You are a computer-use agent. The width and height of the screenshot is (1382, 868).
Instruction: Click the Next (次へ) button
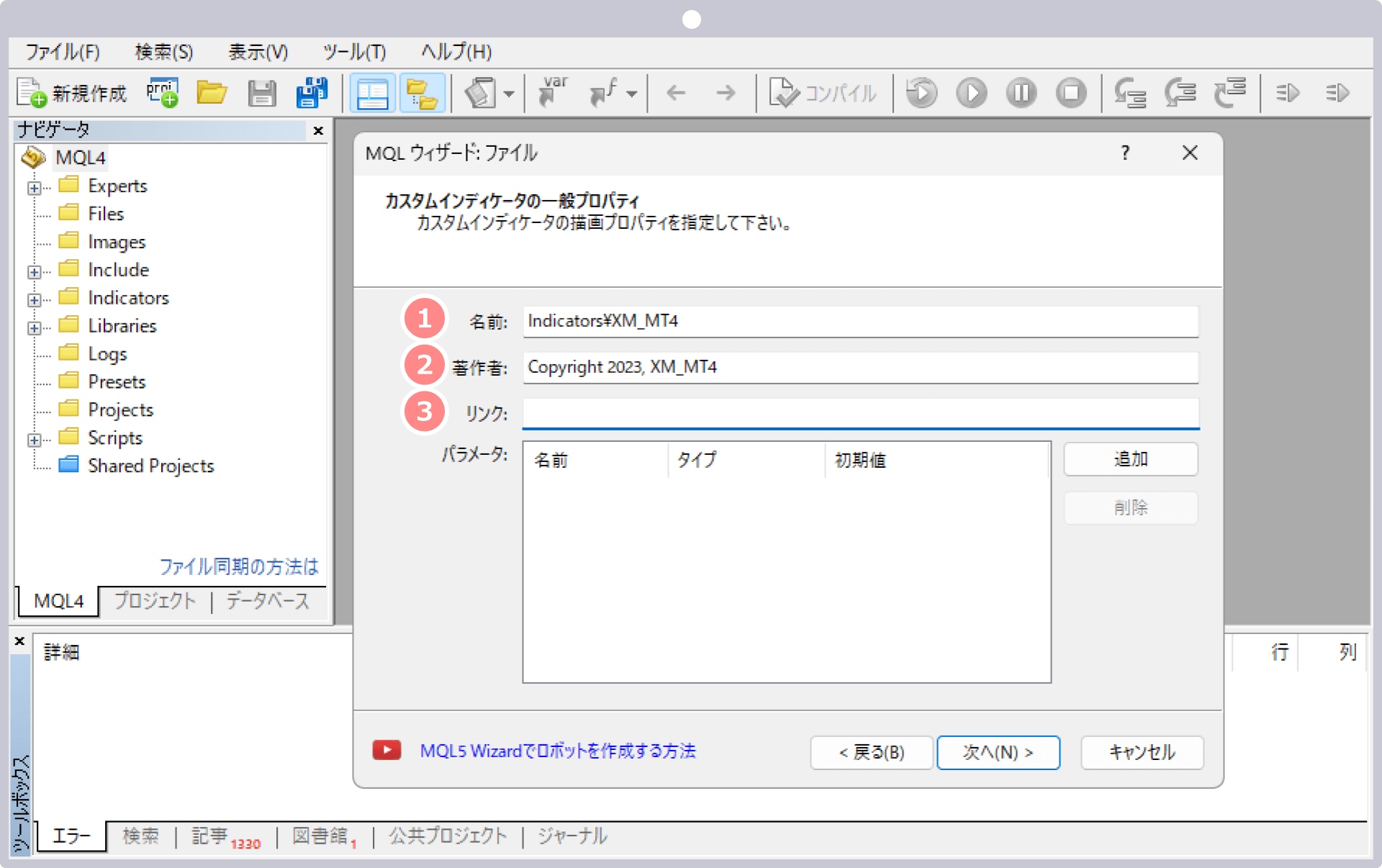(x=998, y=753)
